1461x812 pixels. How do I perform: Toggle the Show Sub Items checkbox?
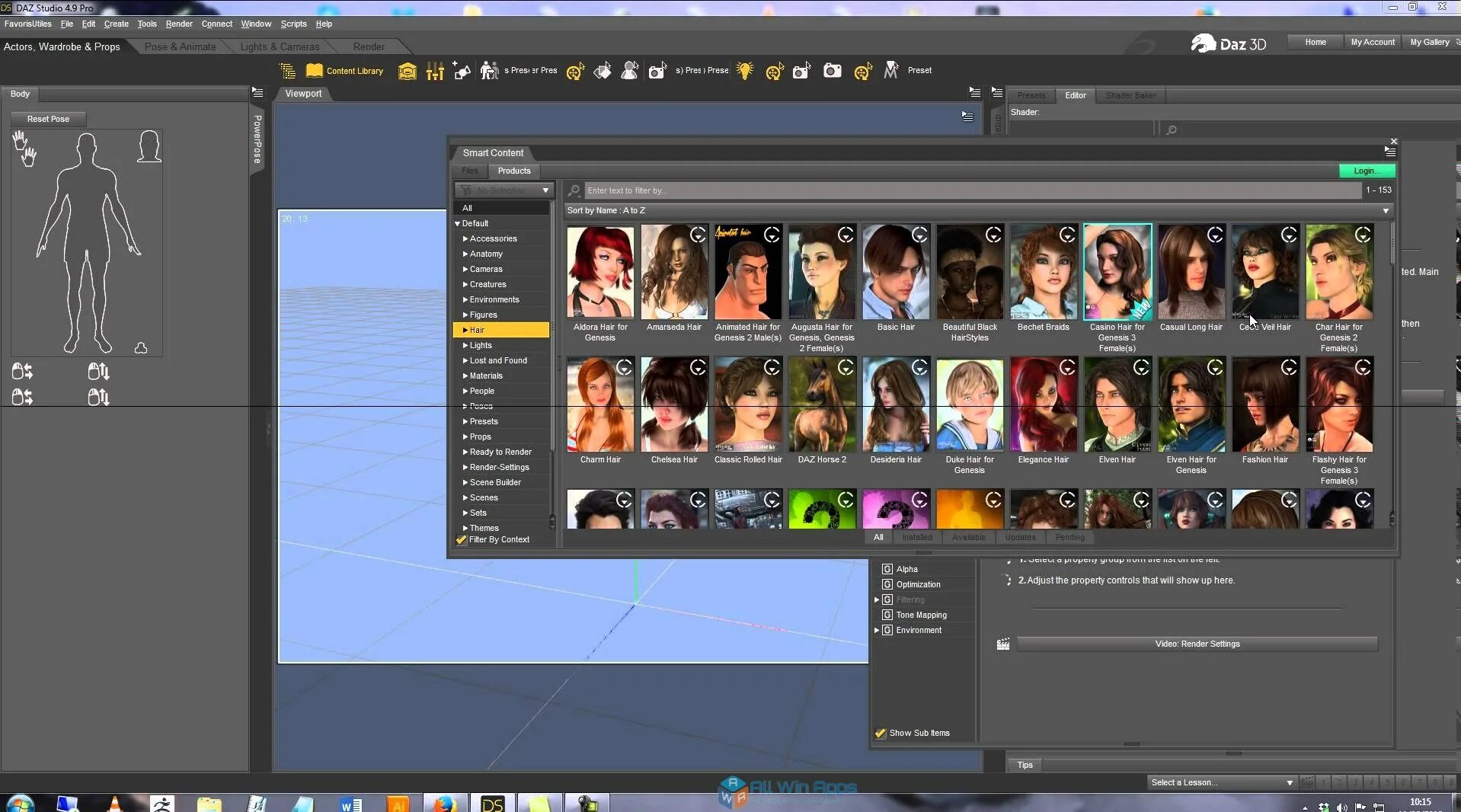(881, 734)
